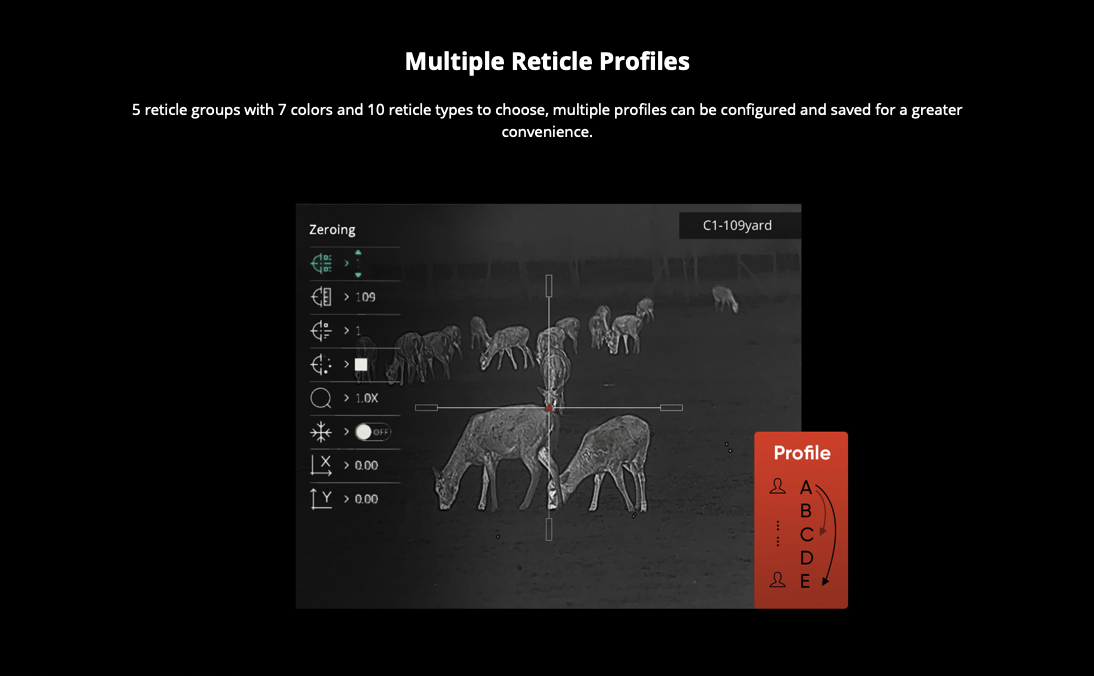Click the C1-109yard label box
The image size is (1094, 676).
pos(737,226)
